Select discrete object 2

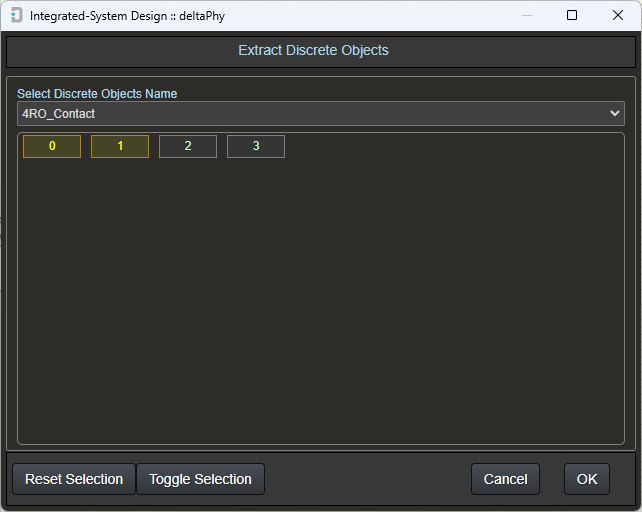pyautogui.click(x=188, y=146)
